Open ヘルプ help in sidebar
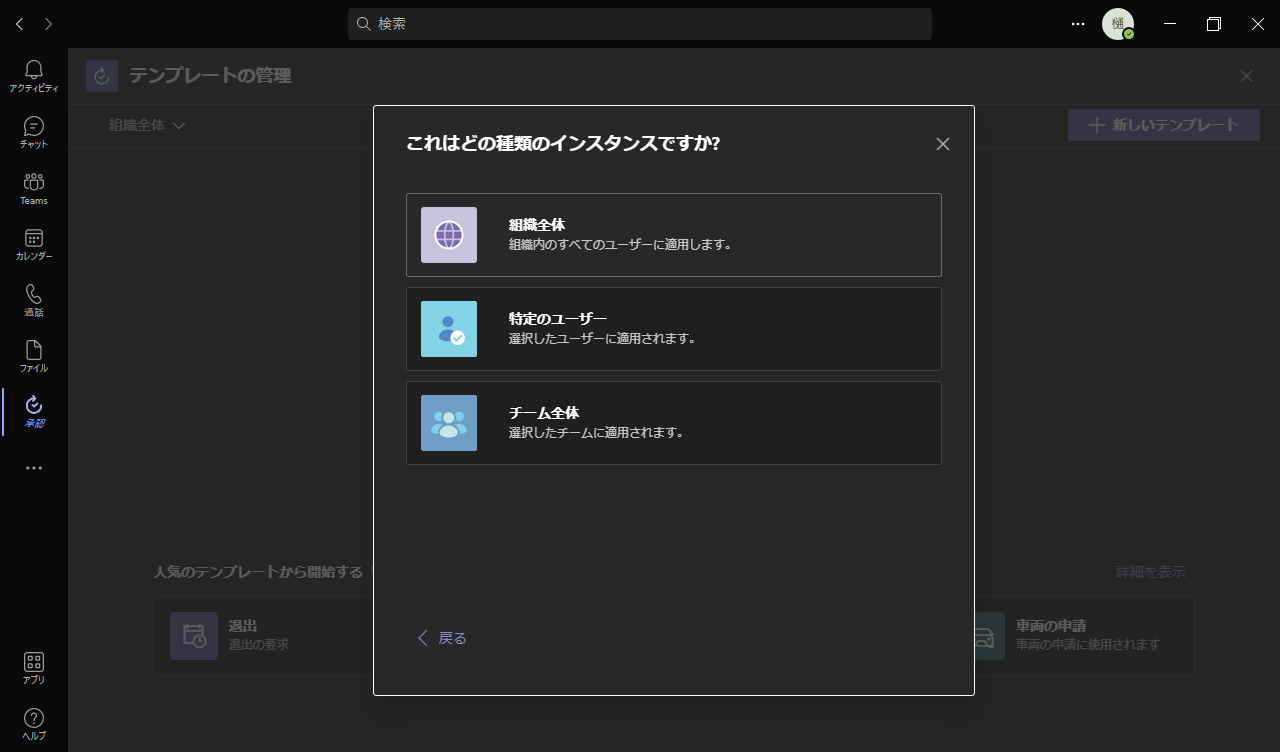Viewport: 1280px width, 752px height. coord(34,724)
